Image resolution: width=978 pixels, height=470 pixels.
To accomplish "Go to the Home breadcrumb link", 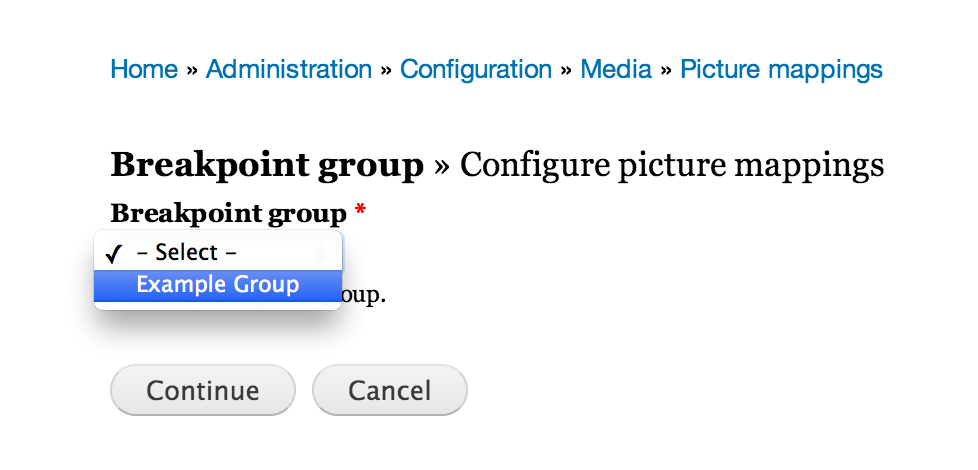I will pos(144,69).
